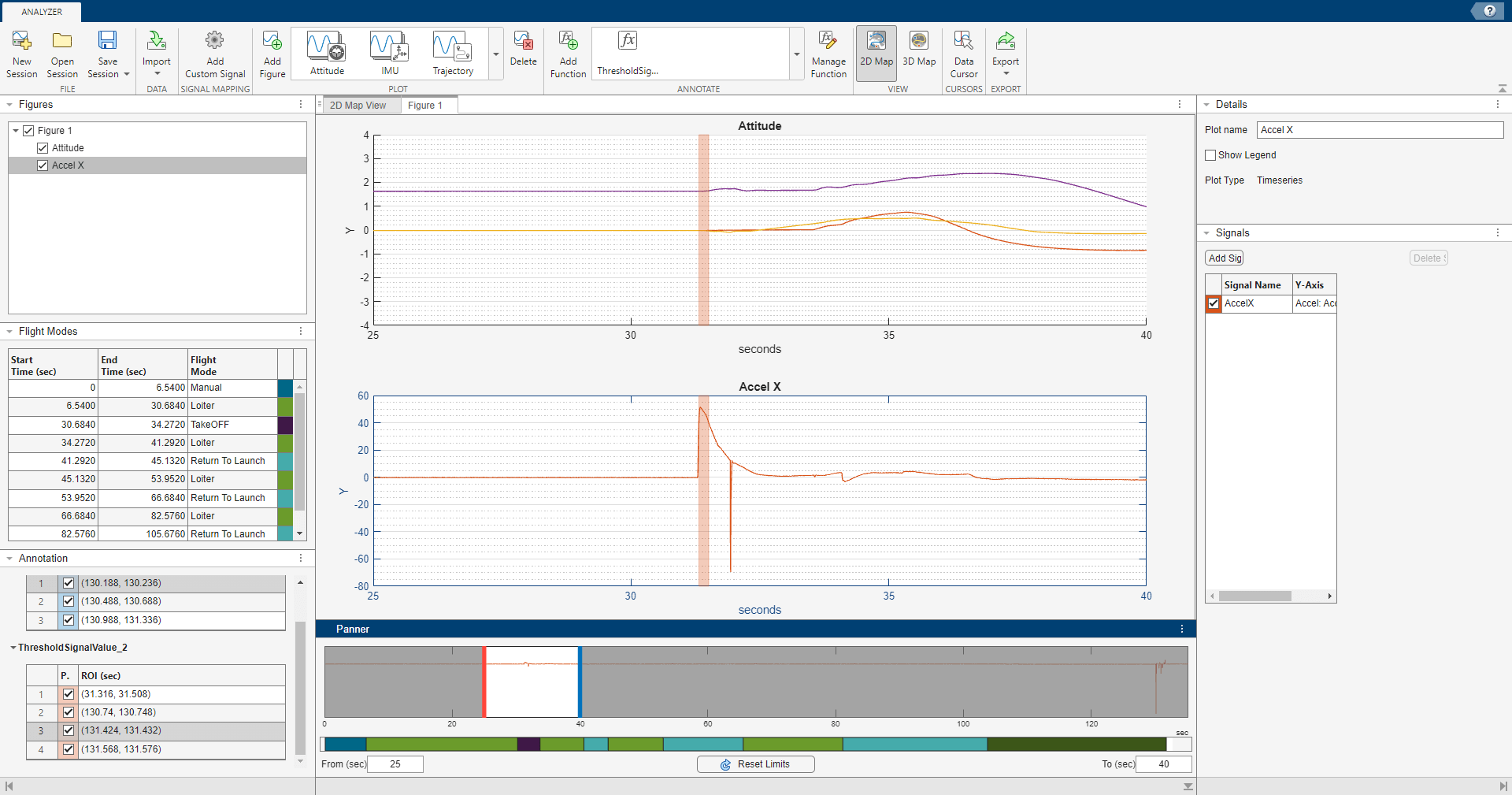Click the Add Function annotation icon
This screenshot has width=1512, height=795.
(x=568, y=49)
